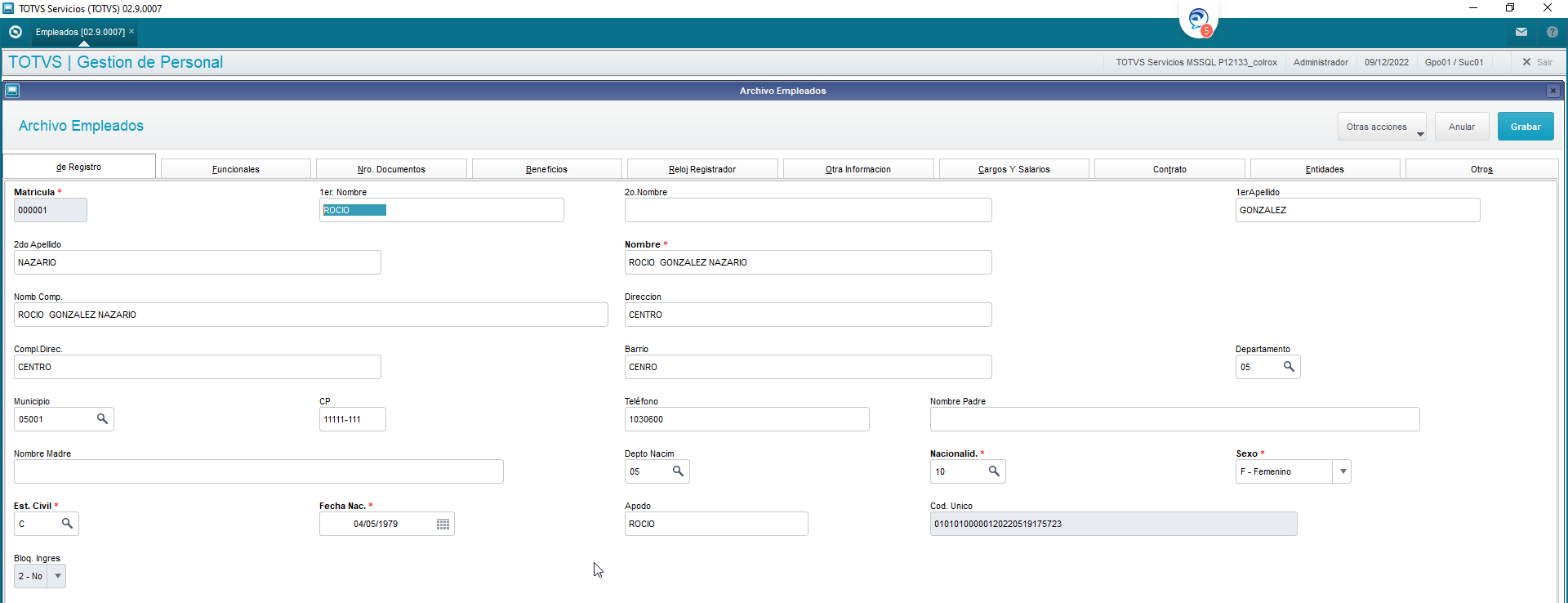Screen dimensions: 1568x603
Task: Click the 2do Apellido field containing NAZARIO
Action: [198, 262]
